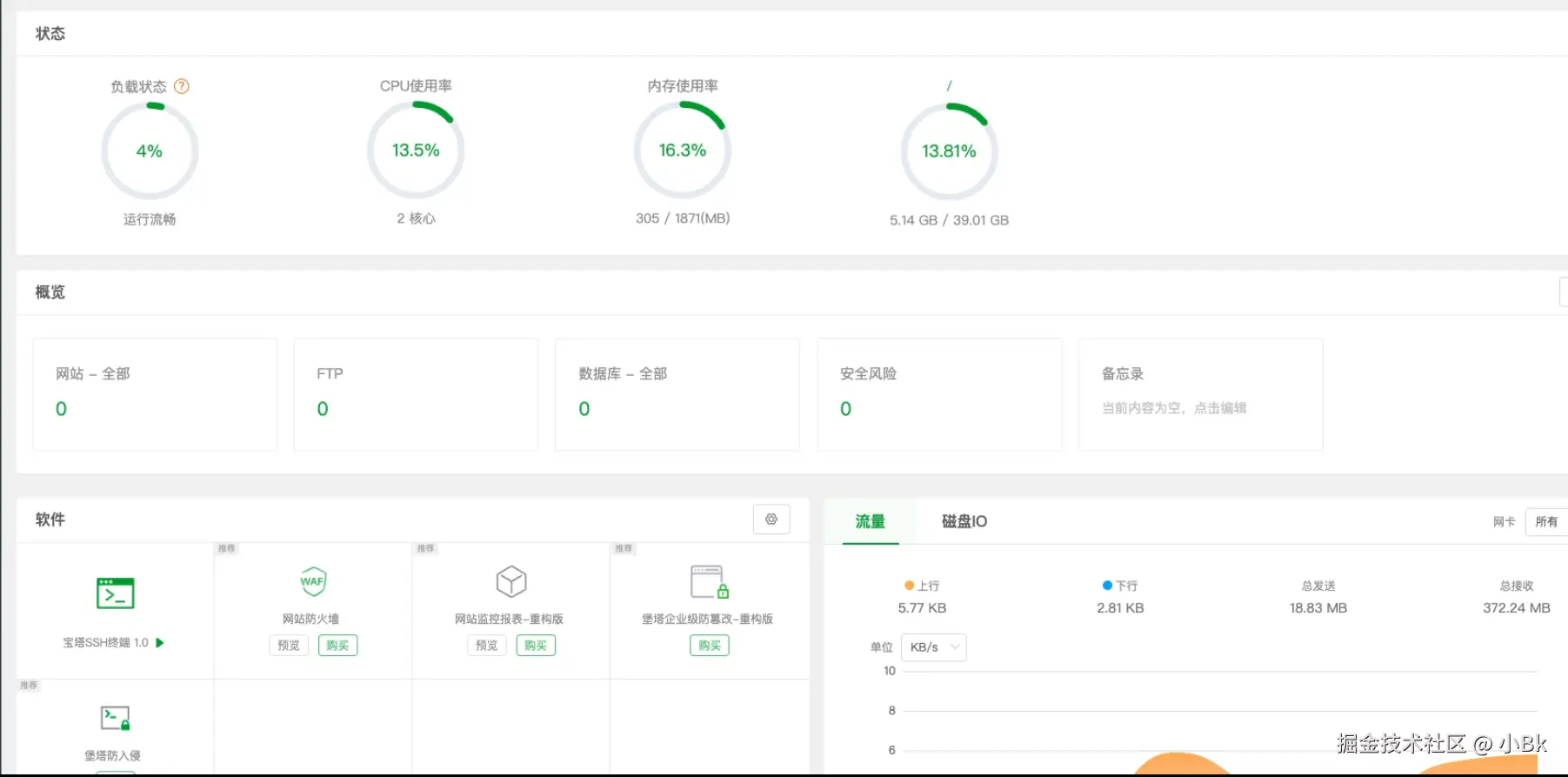Screen dimensions: 1568x777
Task: Open the 网站 - 全部 overview card
Action: point(155,394)
